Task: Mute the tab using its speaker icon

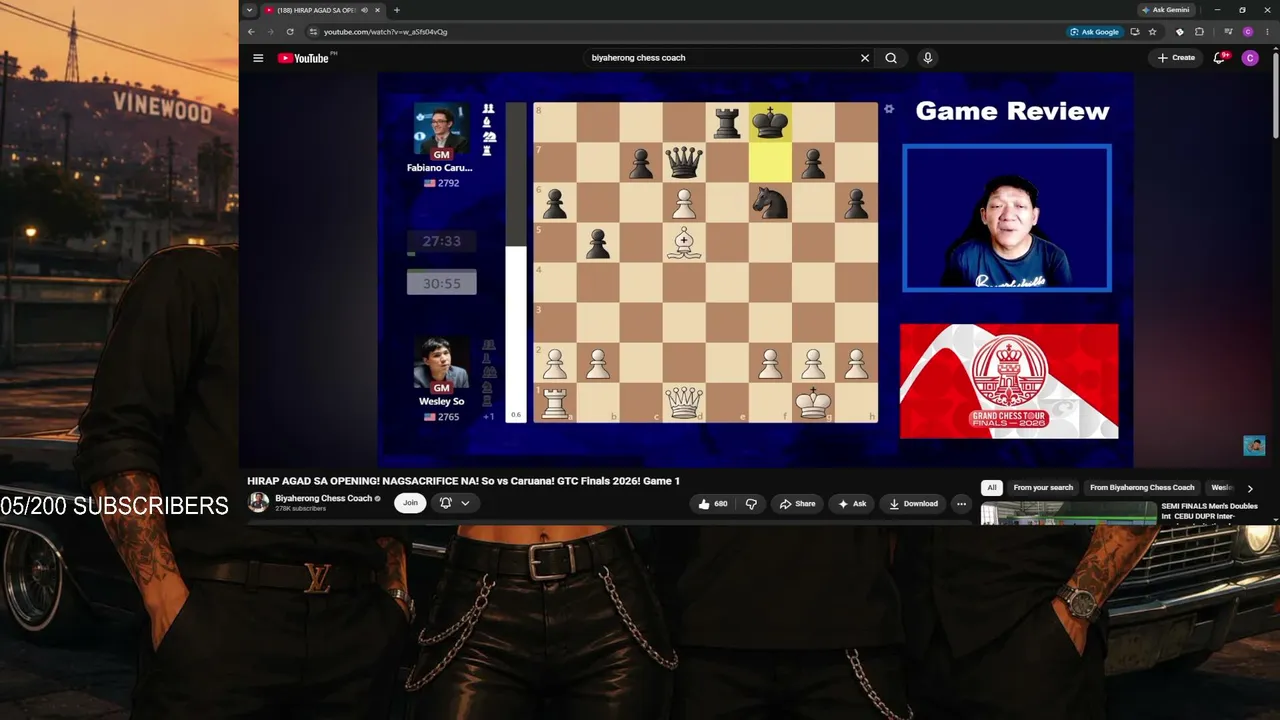Action: [364, 10]
